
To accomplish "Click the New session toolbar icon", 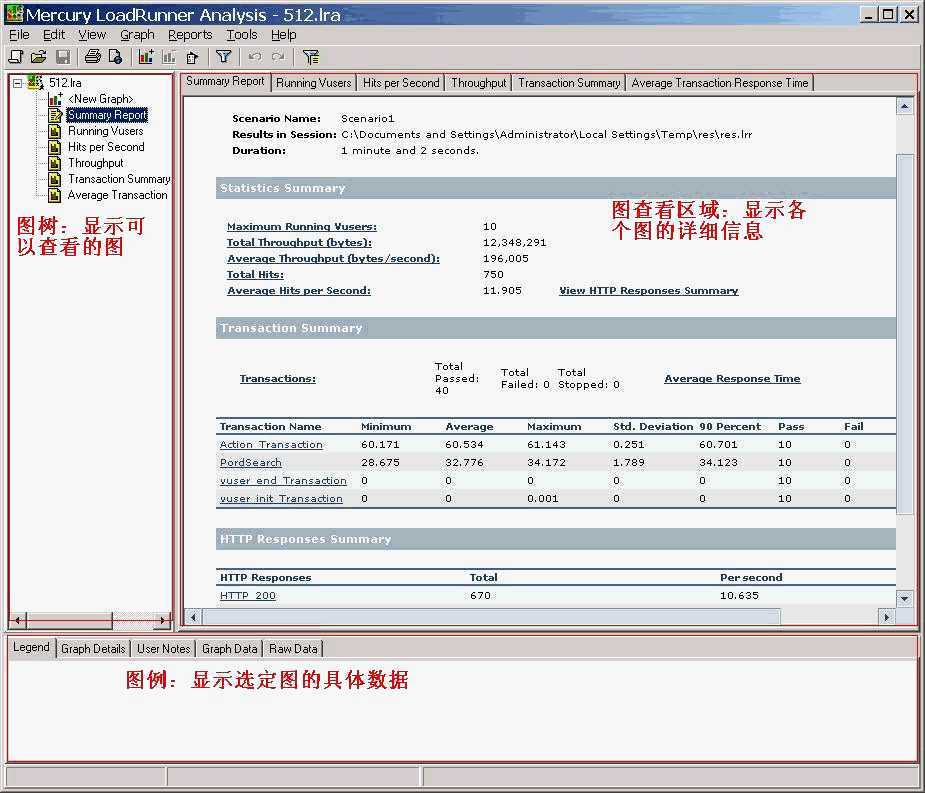I will pyautogui.click(x=16, y=57).
